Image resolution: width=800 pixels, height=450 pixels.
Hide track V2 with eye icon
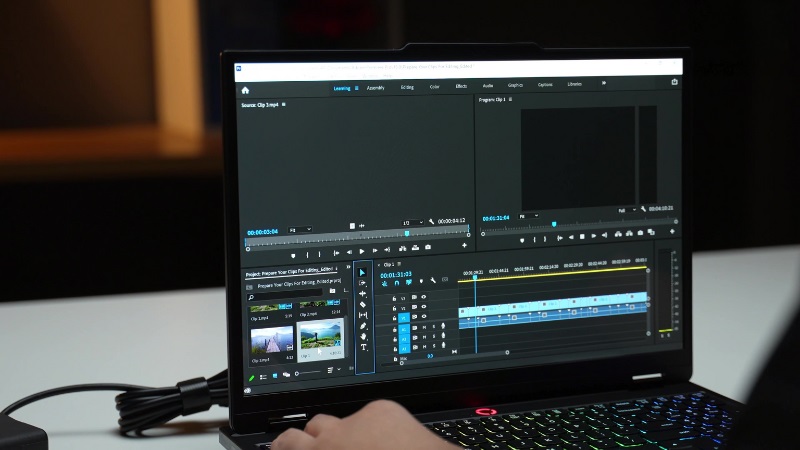click(423, 307)
